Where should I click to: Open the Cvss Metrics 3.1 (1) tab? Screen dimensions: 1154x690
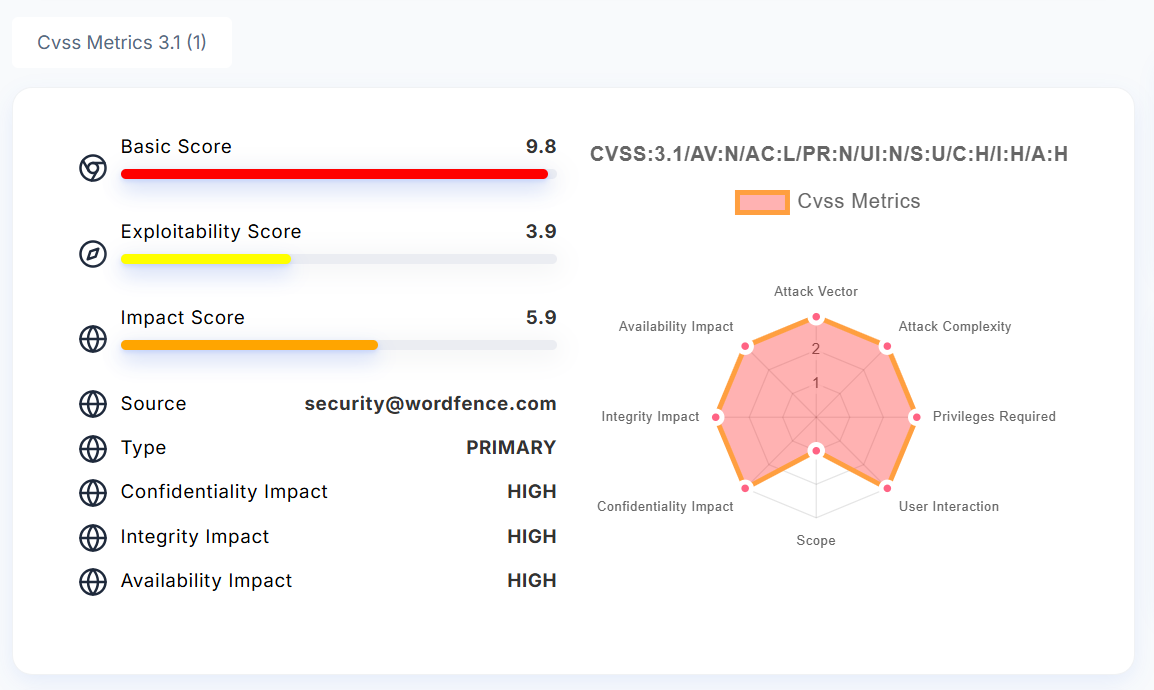tap(122, 43)
